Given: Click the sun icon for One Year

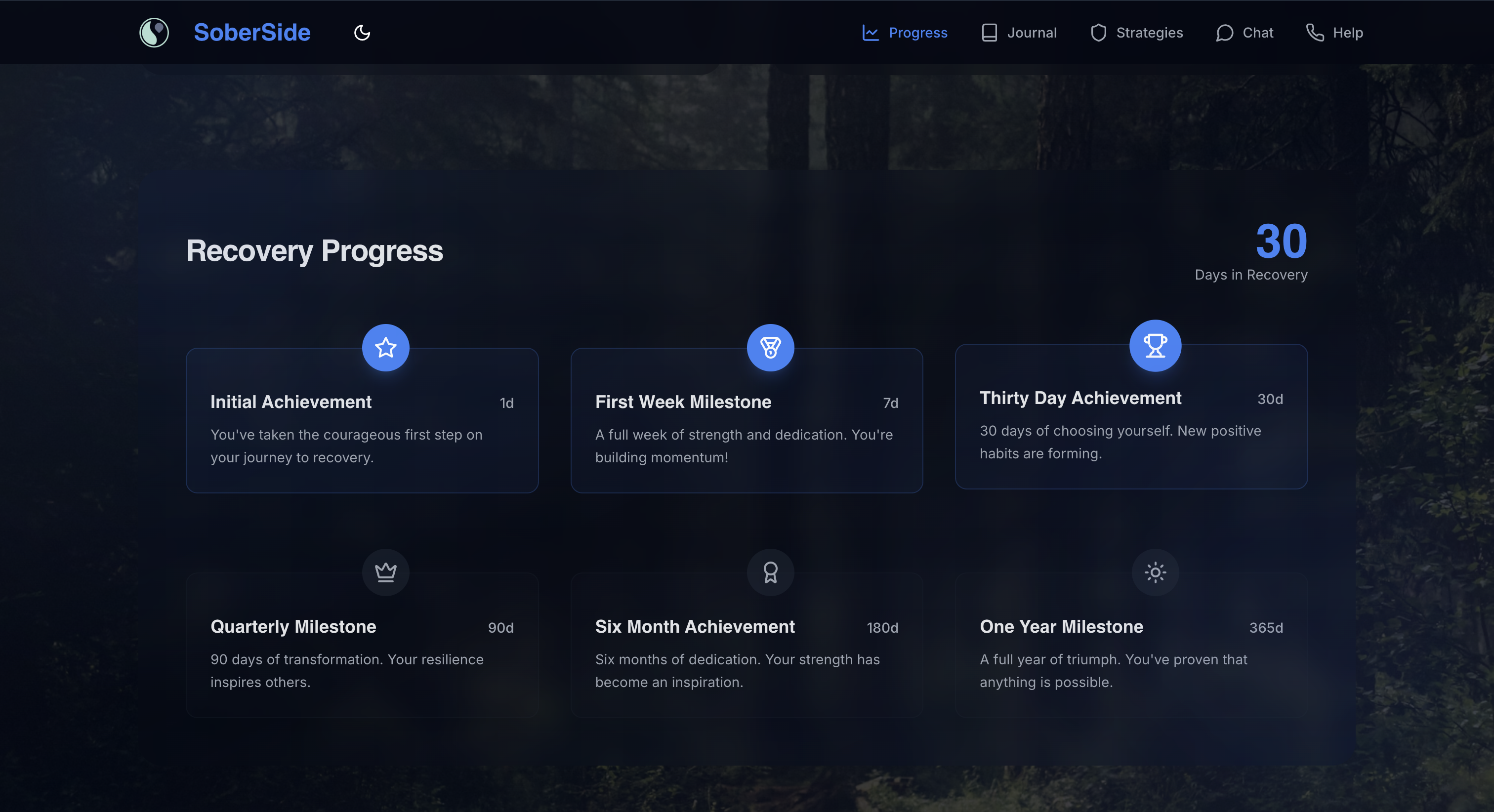Looking at the screenshot, I should (x=1155, y=572).
